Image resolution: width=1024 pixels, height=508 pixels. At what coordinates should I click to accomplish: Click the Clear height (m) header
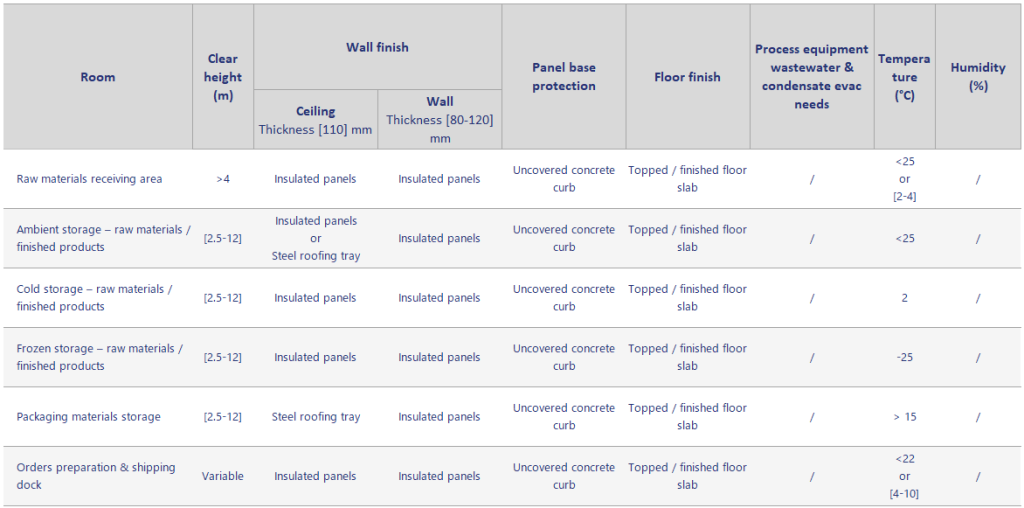[223, 77]
